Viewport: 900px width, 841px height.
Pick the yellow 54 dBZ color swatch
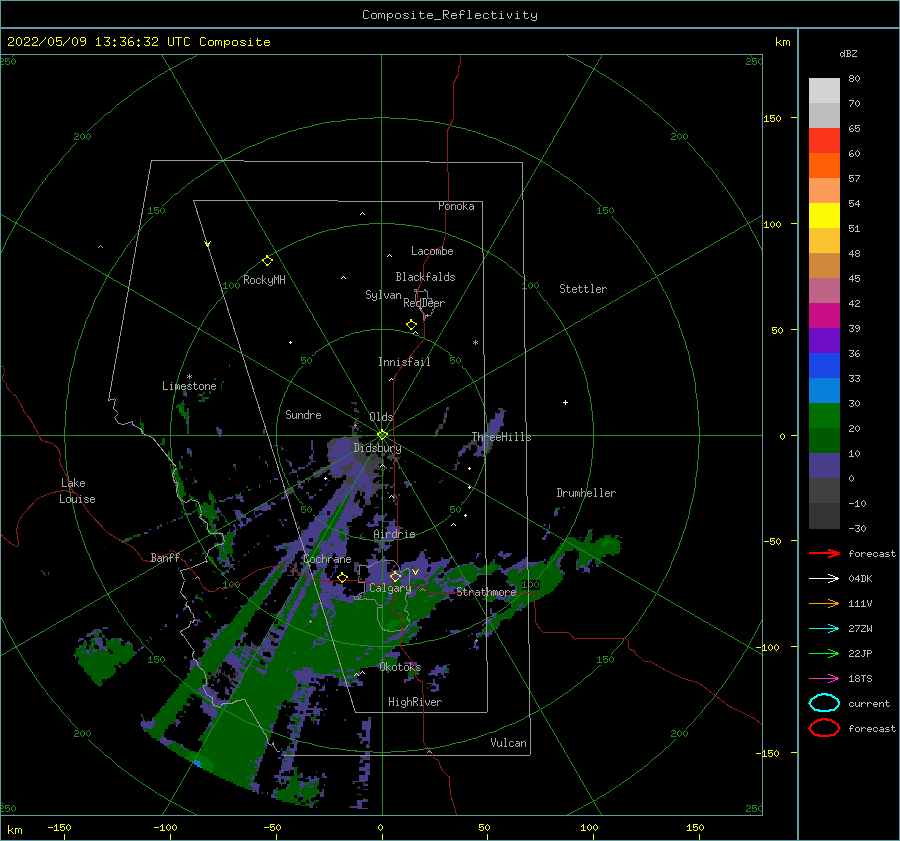tap(824, 216)
